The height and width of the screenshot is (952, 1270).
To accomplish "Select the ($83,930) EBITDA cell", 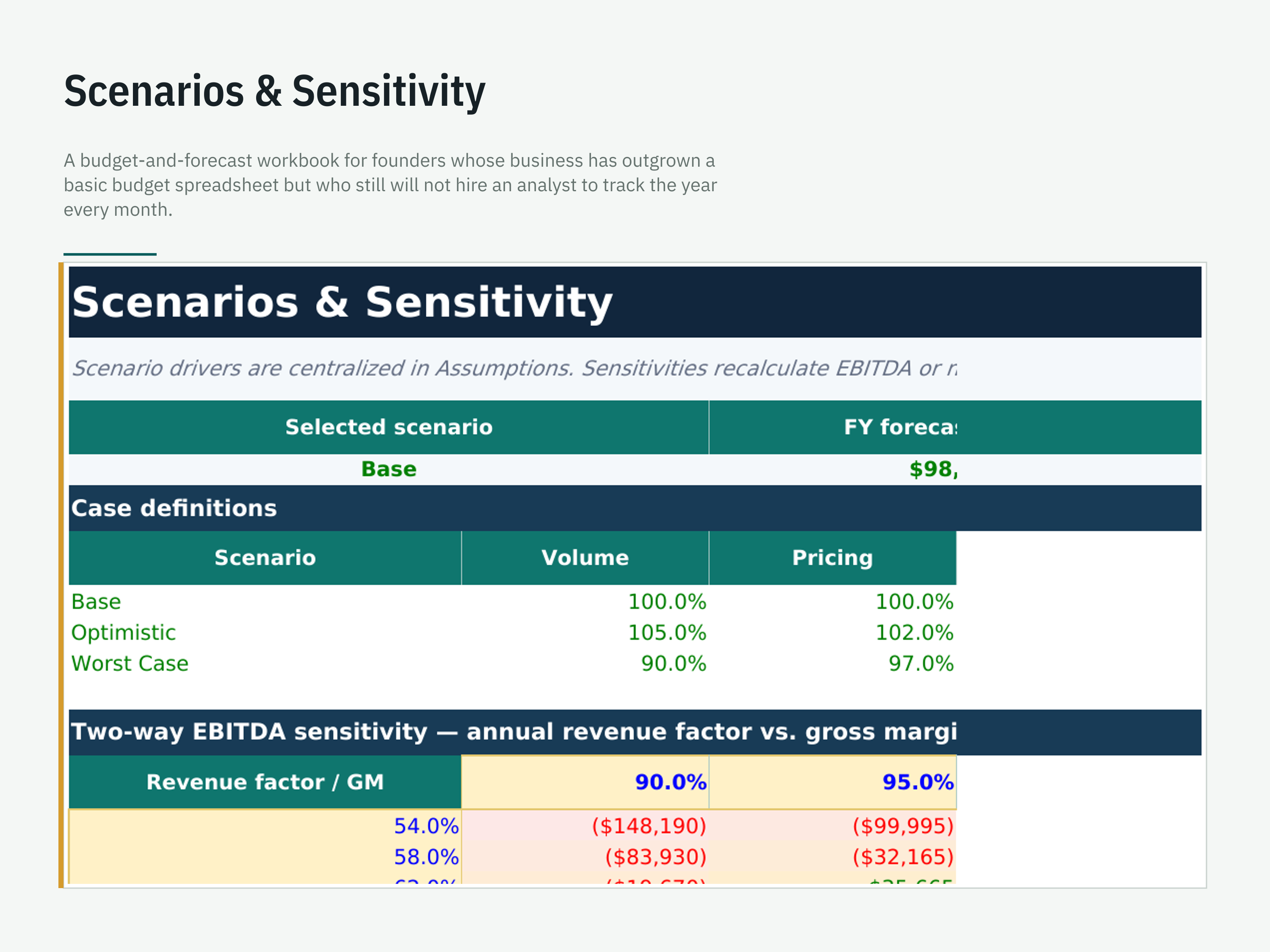I will coord(585,857).
